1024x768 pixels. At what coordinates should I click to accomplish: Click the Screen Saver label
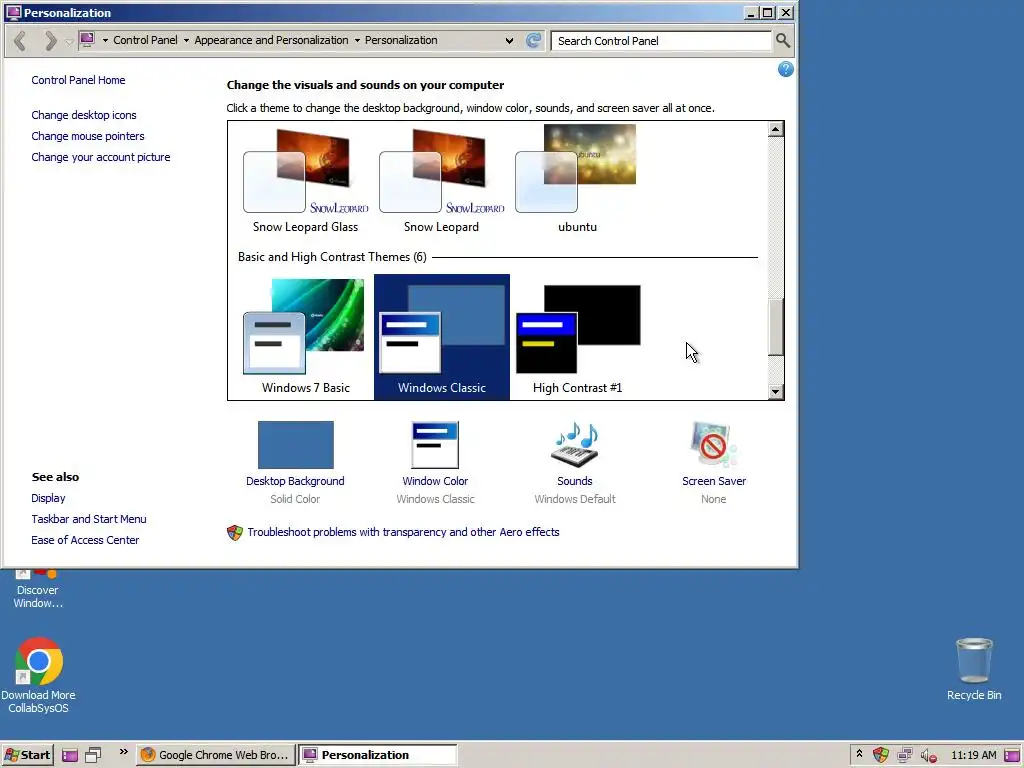tap(714, 481)
